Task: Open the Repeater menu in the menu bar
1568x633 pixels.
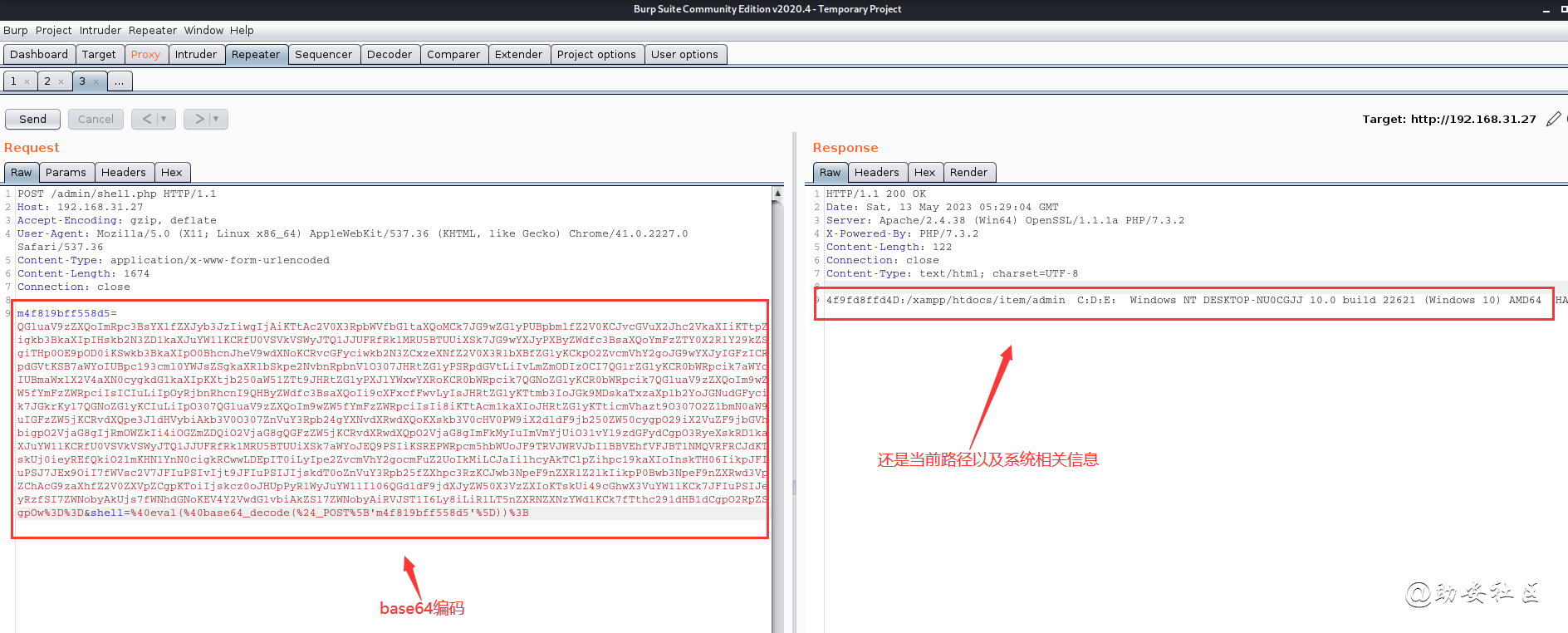Action: (x=153, y=30)
